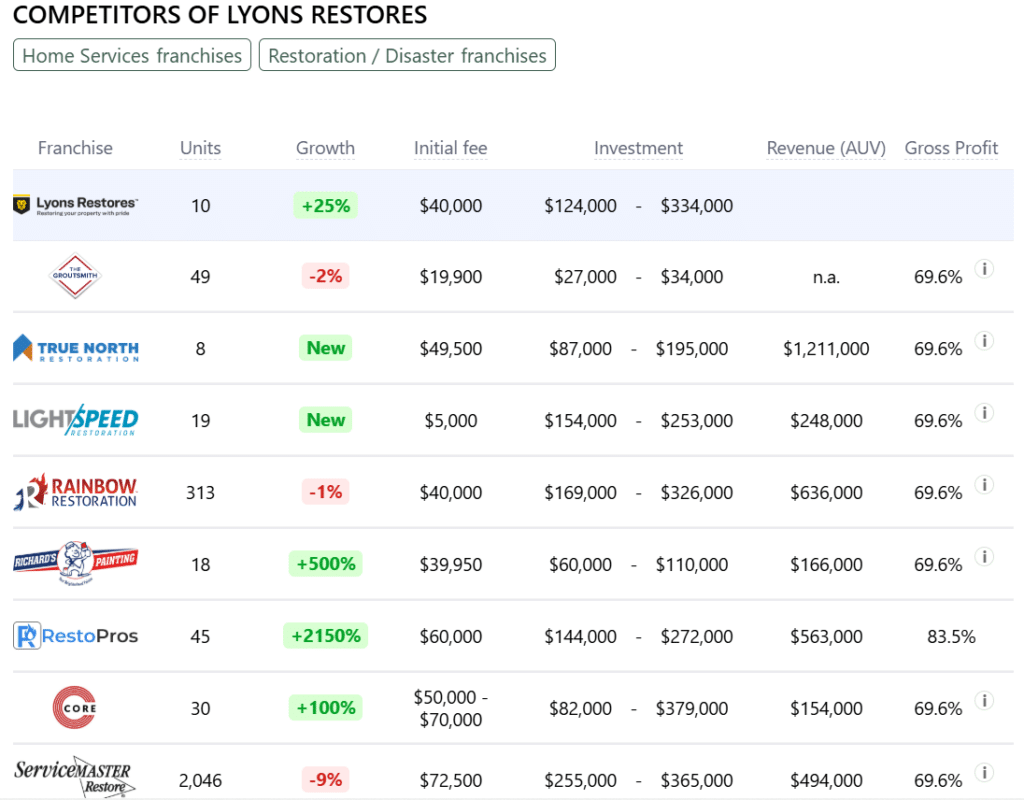
Task: Sort by Revenue (AUV) column header
Action: 826,148
